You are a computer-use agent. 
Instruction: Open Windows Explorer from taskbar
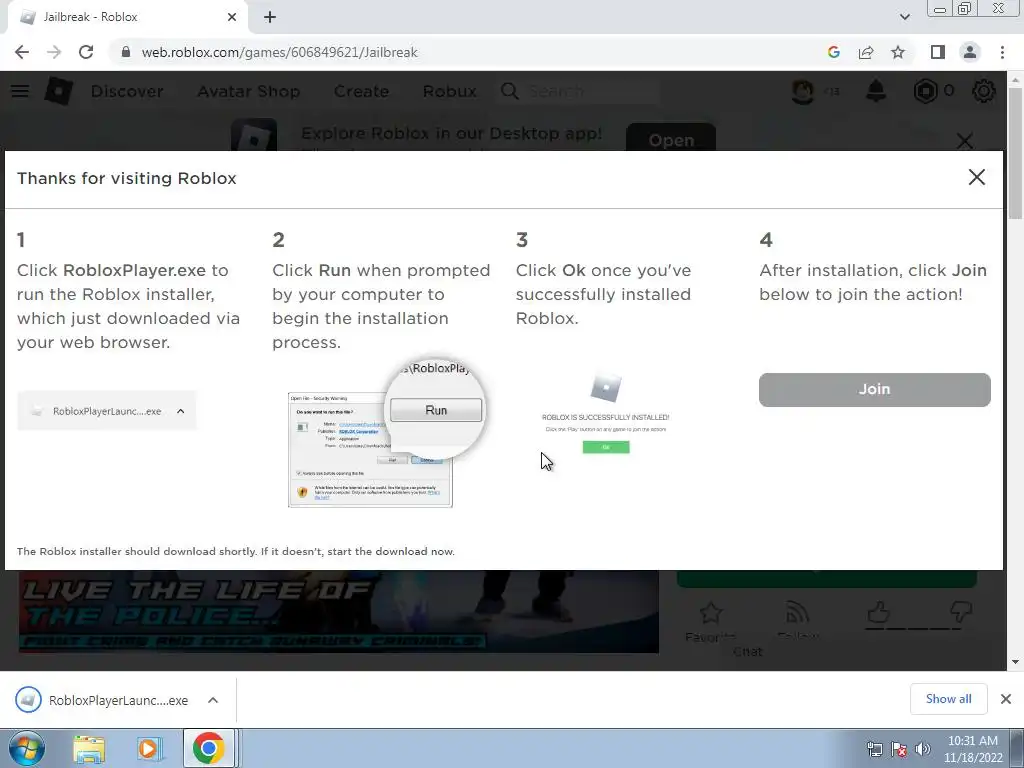point(89,749)
